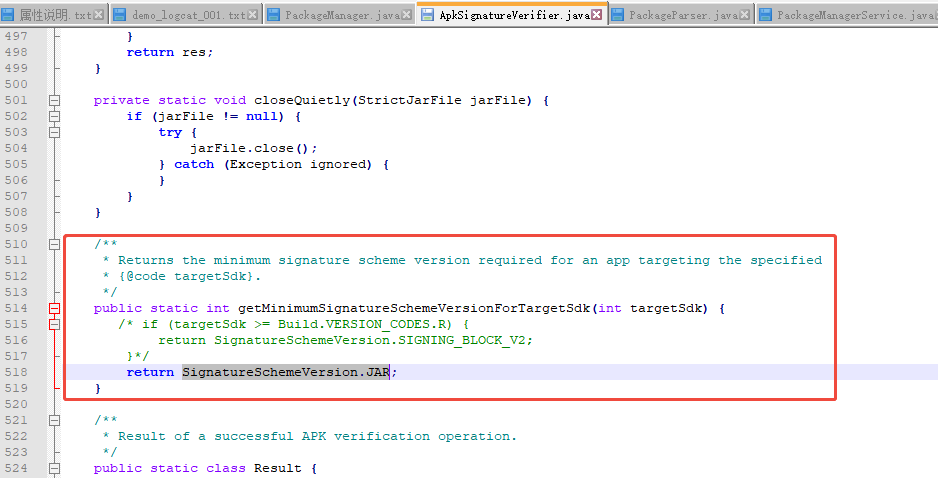Click the 'try' keyword at line 503

170,132
